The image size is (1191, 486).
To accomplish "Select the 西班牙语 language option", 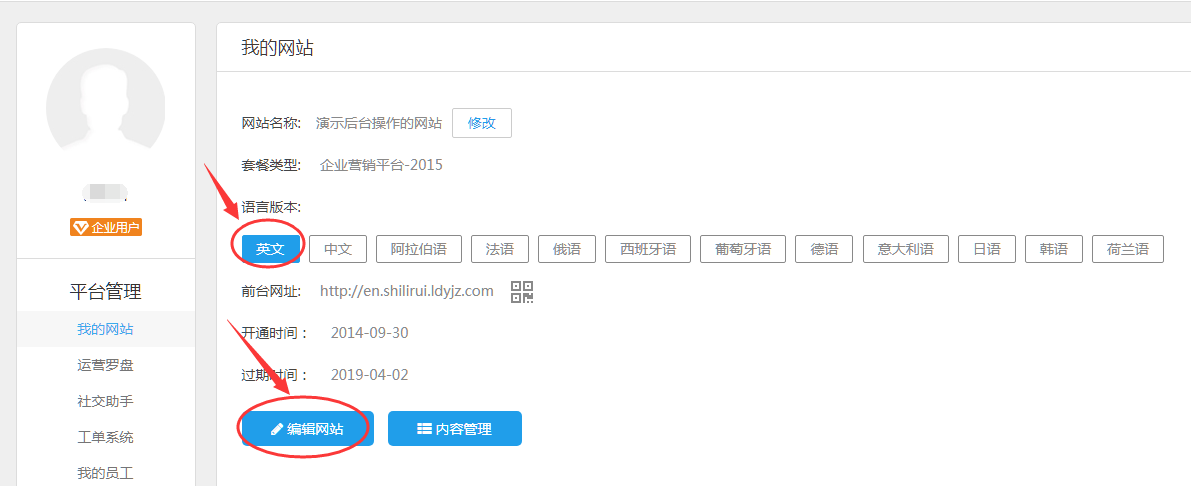I will (x=648, y=249).
